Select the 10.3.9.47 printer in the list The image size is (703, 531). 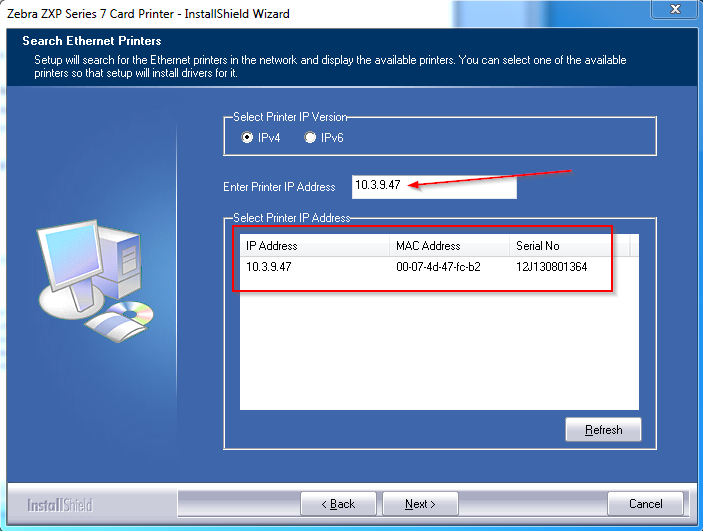[269, 267]
